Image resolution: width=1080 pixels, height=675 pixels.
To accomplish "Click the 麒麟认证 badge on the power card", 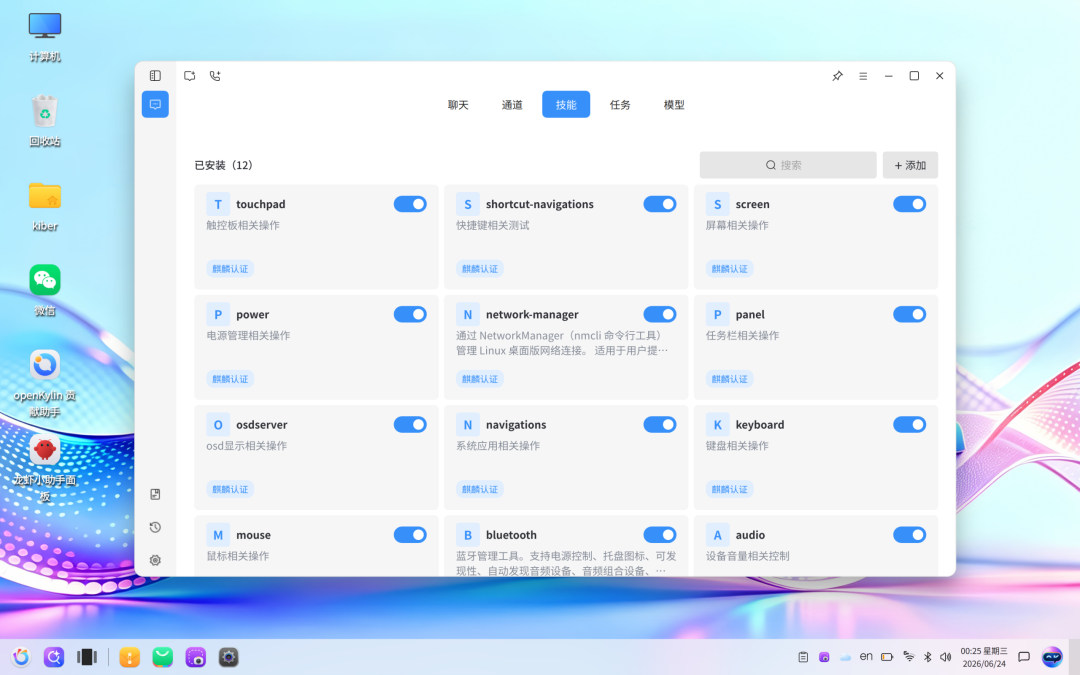I will pos(230,379).
